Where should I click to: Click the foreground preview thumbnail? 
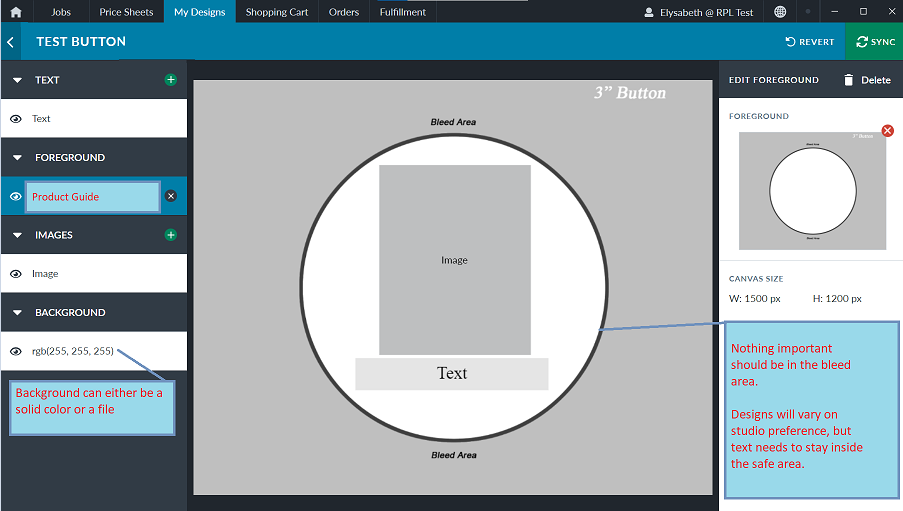coord(812,190)
